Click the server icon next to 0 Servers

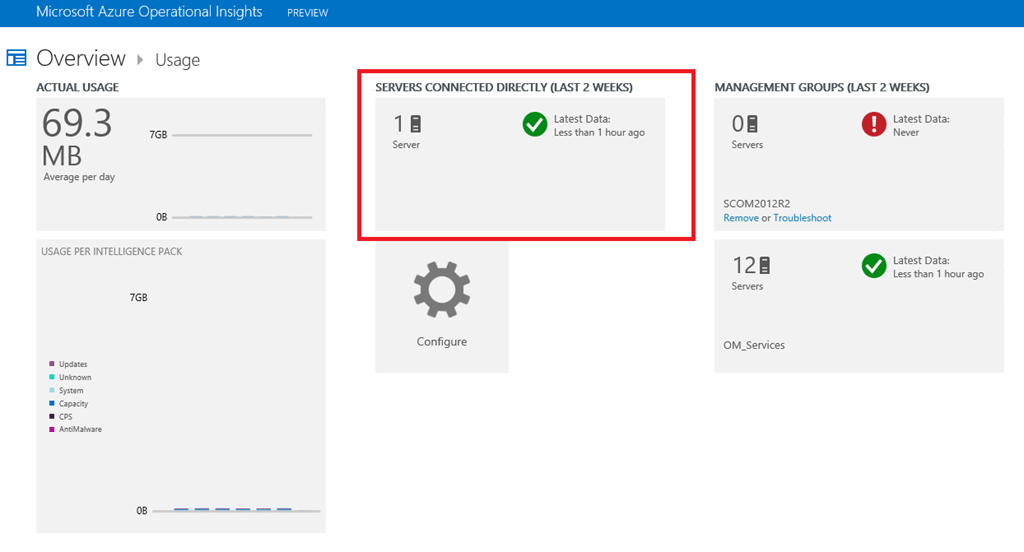[x=752, y=123]
